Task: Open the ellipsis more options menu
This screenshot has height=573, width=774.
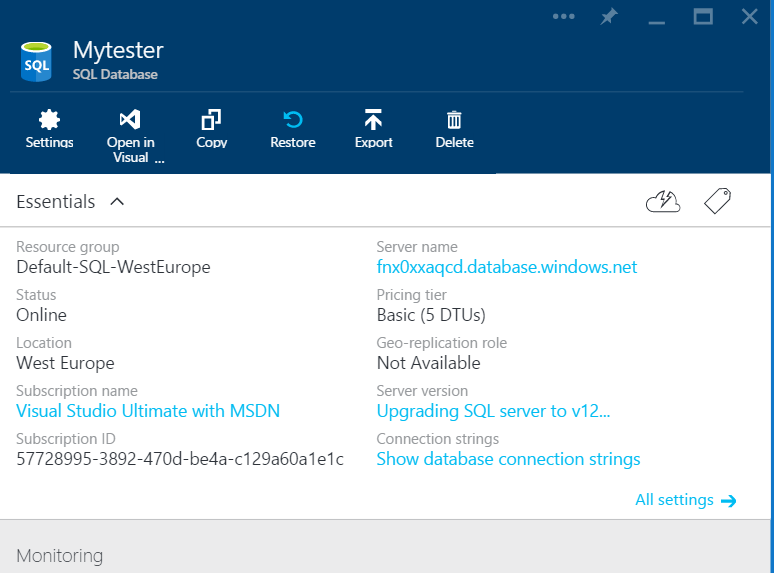Action: (x=564, y=17)
